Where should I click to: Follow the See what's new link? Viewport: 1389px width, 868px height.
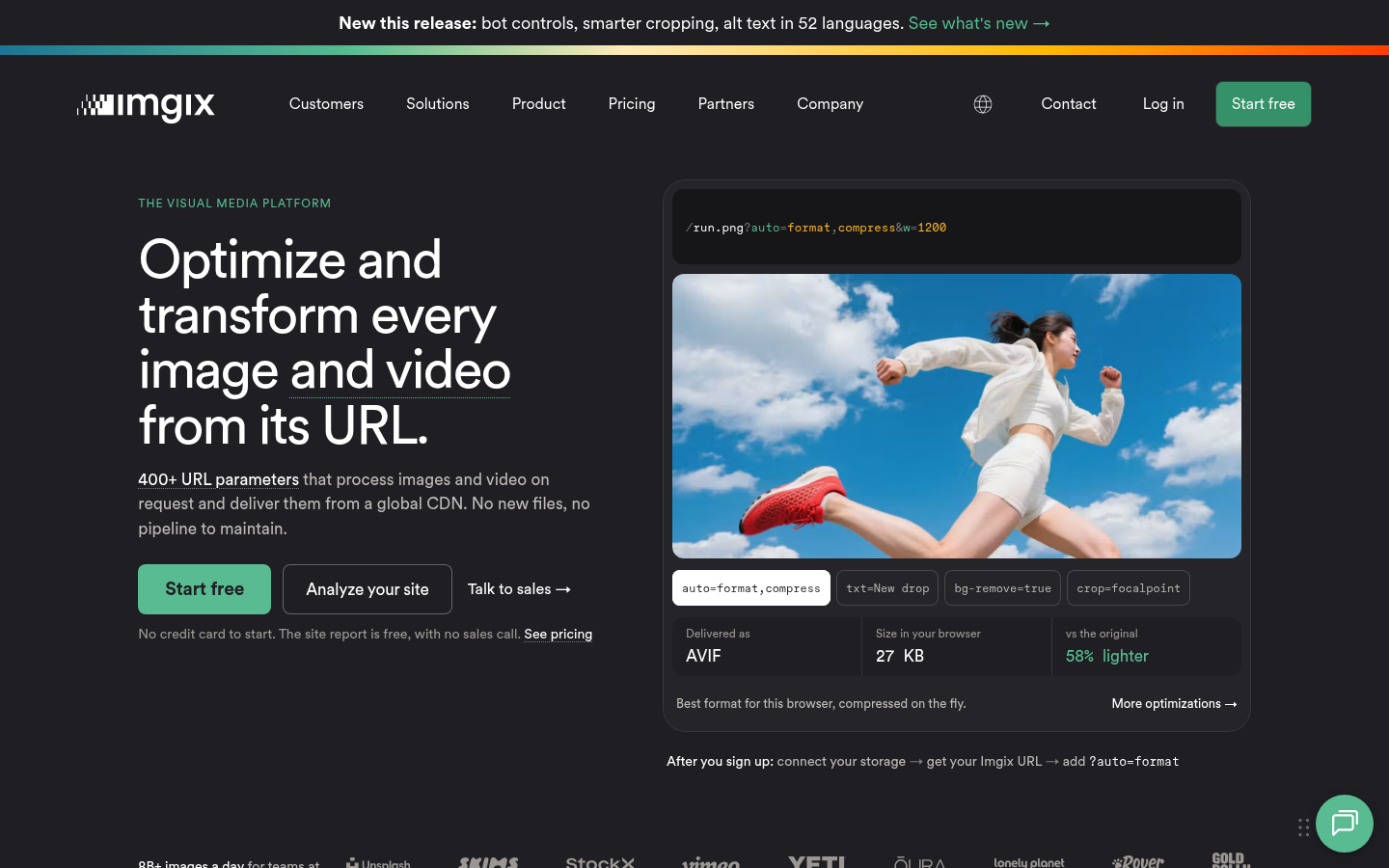pos(979,23)
